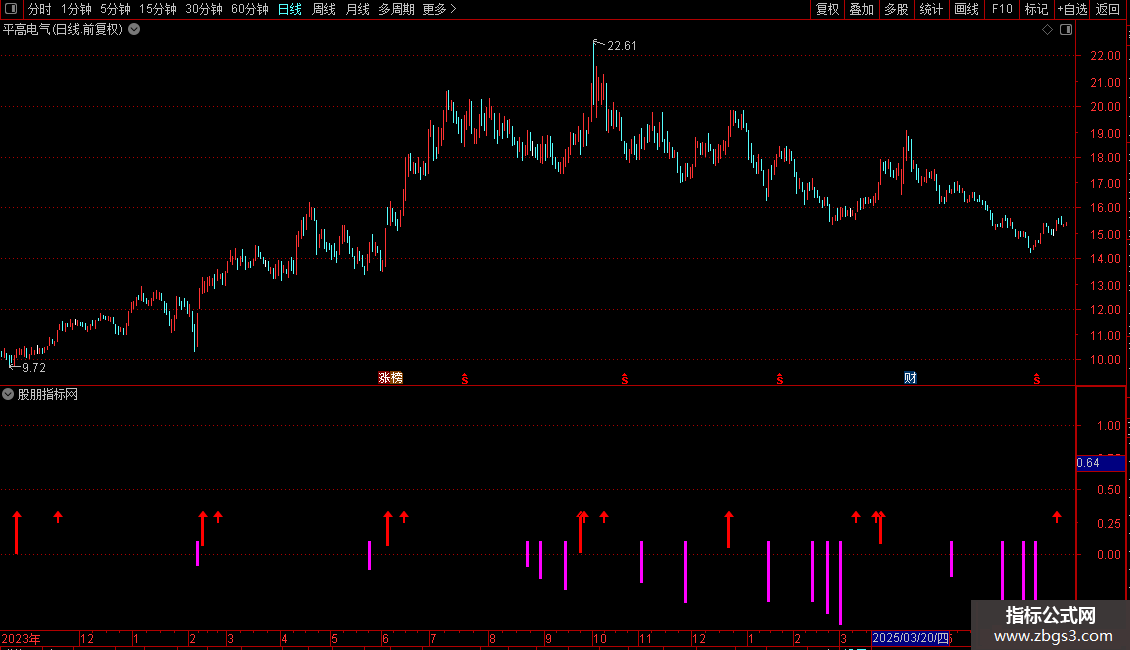The height and width of the screenshot is (650, 1130).
Task: Click the 返回 back button
Action: pyautogui.click(x=1108, y=9)
